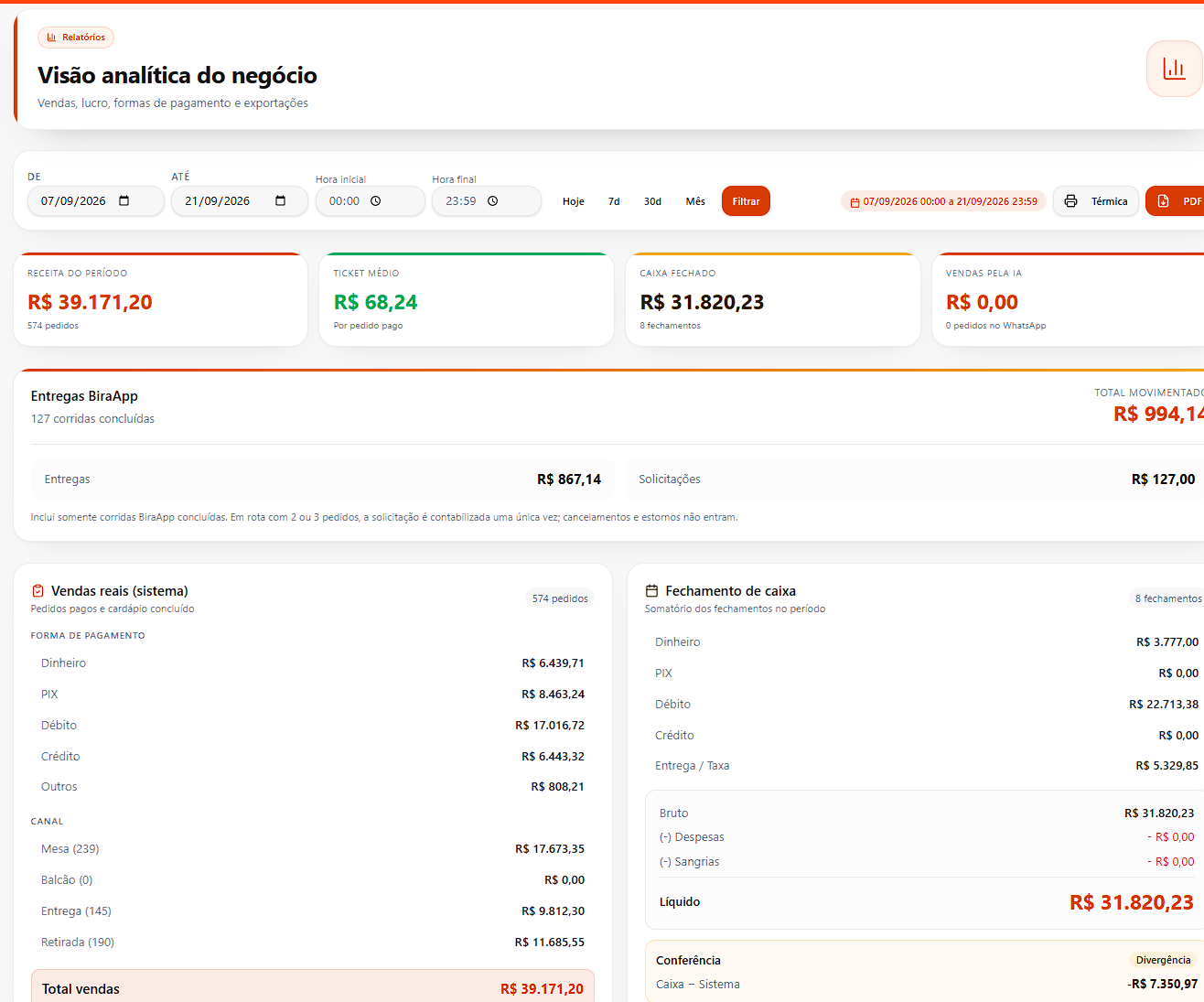Apply filters with the Filtrar button
The height and width of the screenshot is (1002, 1204).
click(746, 201)
